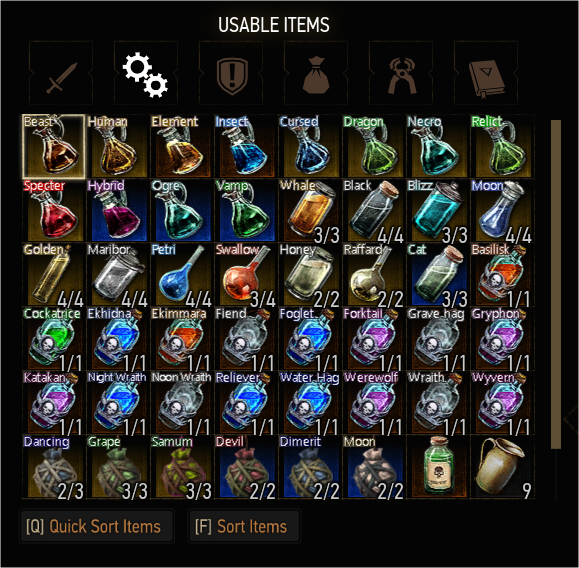Open the sack inventory tab
Screen dimensions: 579x568
pyautogui.click(x=316, y=73)
